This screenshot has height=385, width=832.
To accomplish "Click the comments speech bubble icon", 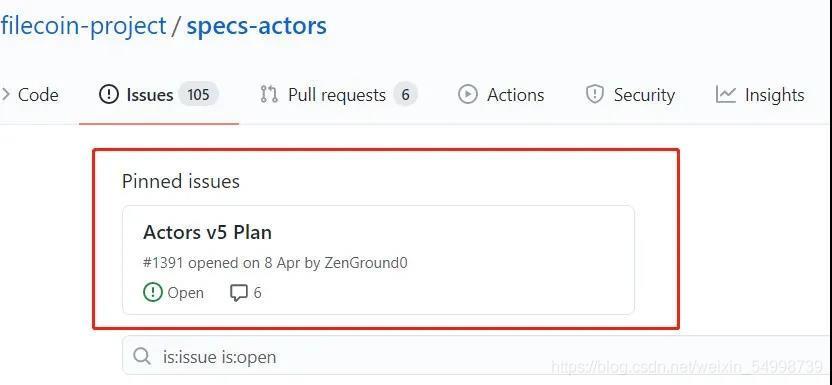I will [x=239, y=293].
